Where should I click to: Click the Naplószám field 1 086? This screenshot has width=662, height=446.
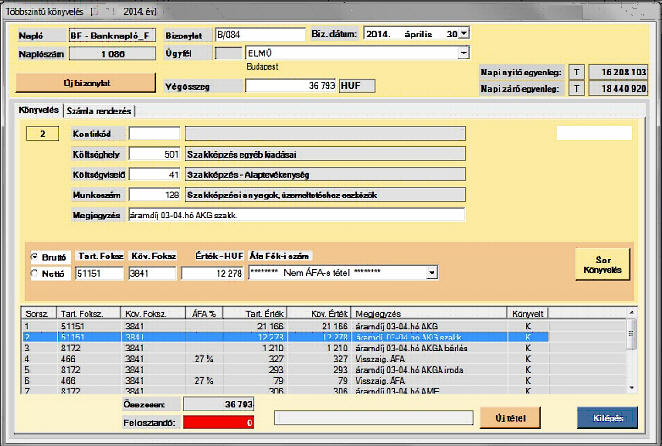click(x=112, y=54)
